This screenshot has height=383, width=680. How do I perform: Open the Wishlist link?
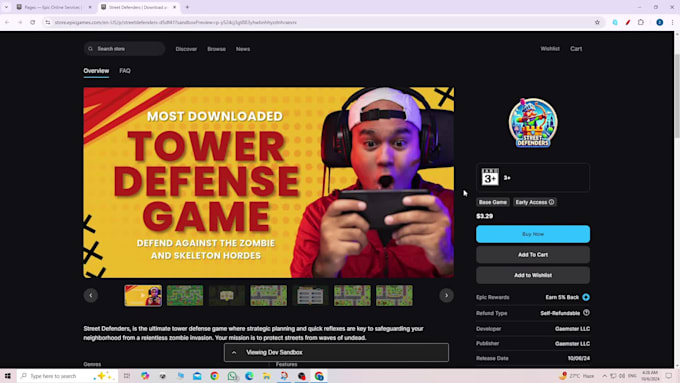point(550,49)
